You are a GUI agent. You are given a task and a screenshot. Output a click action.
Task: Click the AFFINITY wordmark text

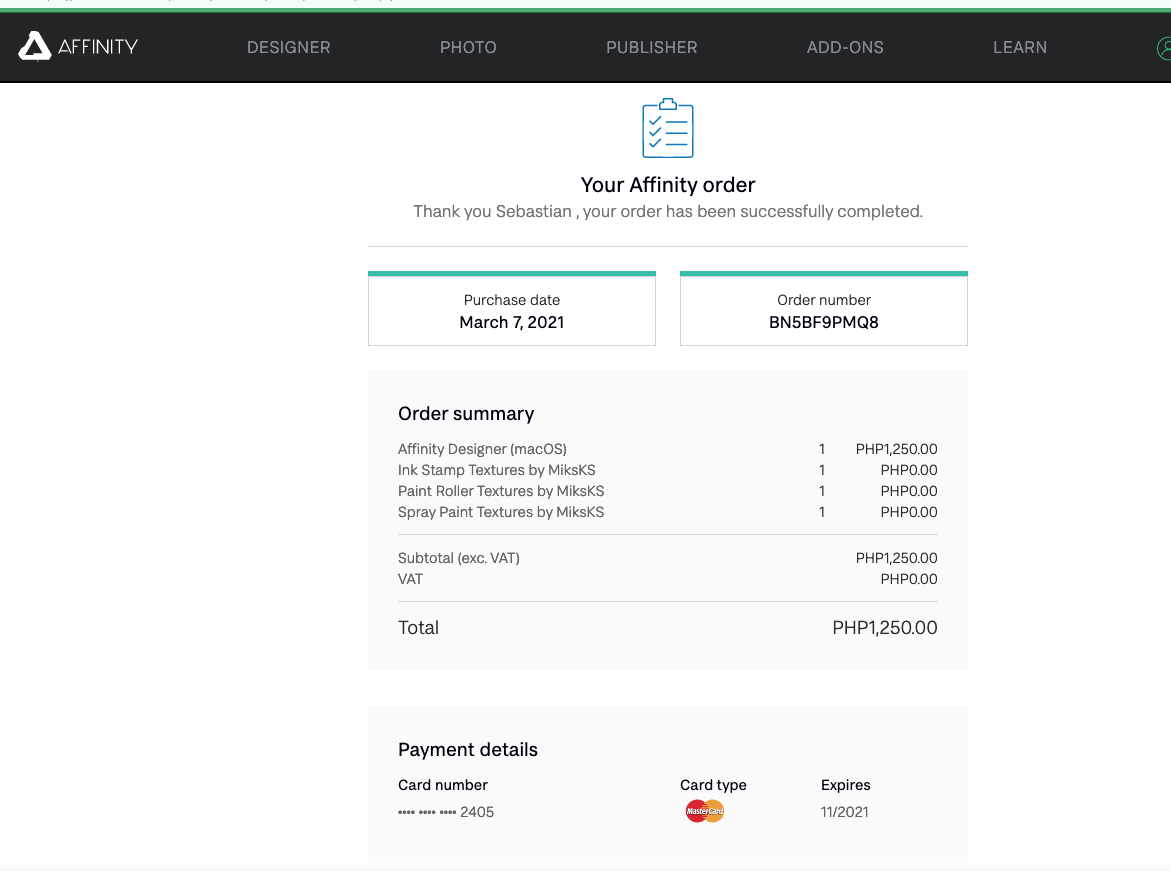[x=98, y=47]
